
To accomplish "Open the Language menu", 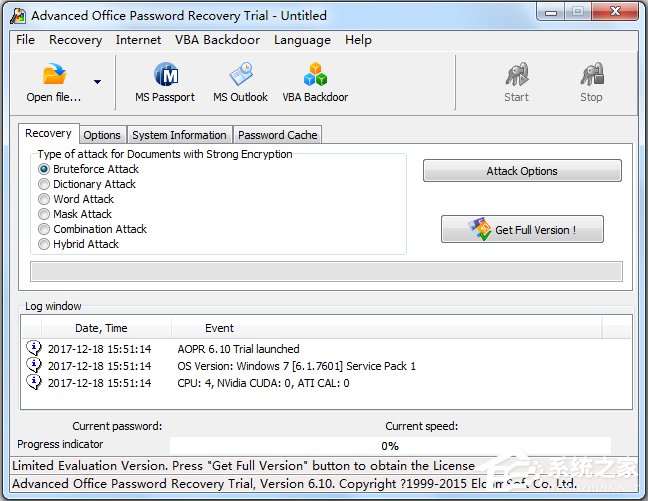I will point(302,40).
